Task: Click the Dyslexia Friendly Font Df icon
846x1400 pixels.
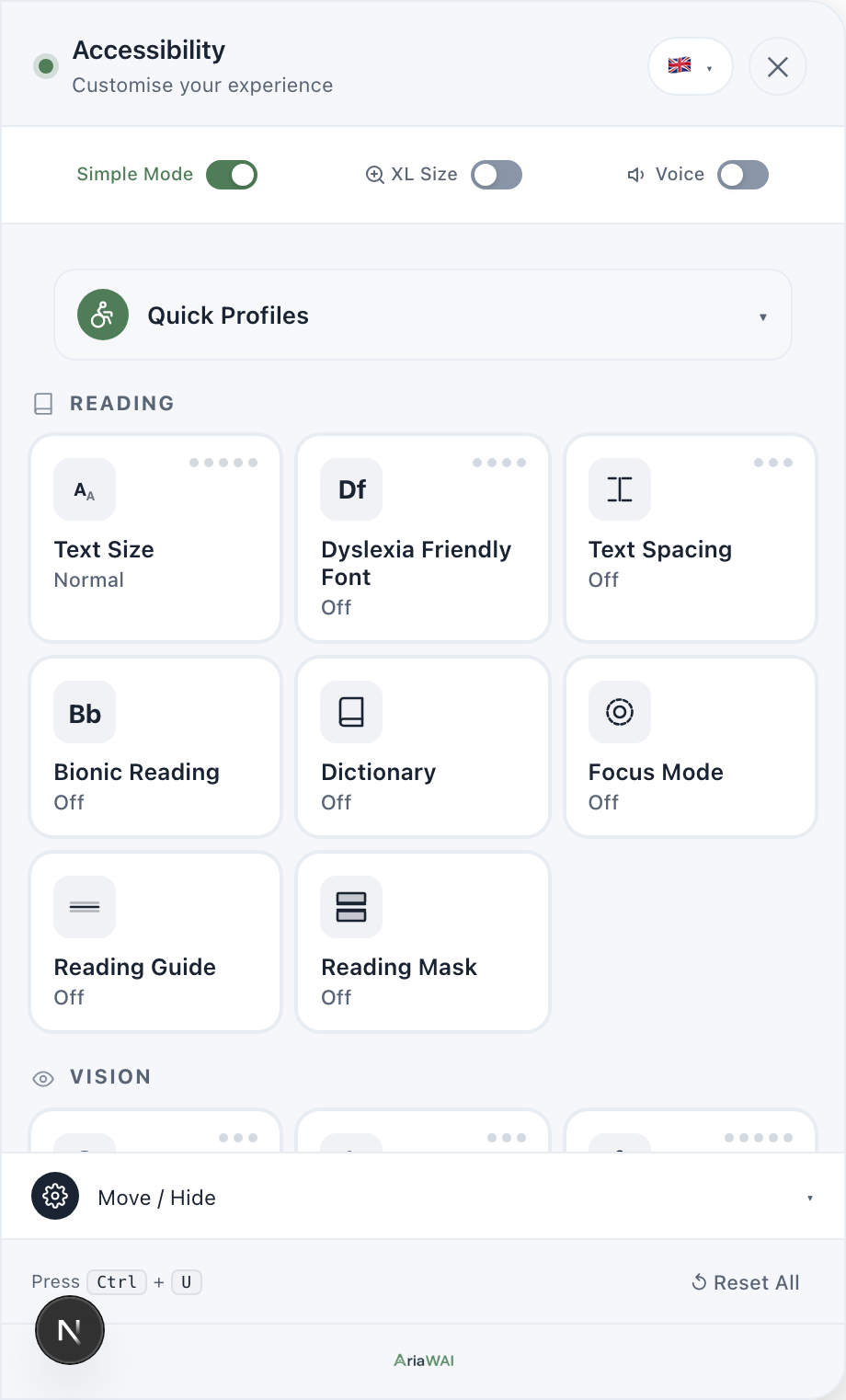Action: [x=351, y=490]
